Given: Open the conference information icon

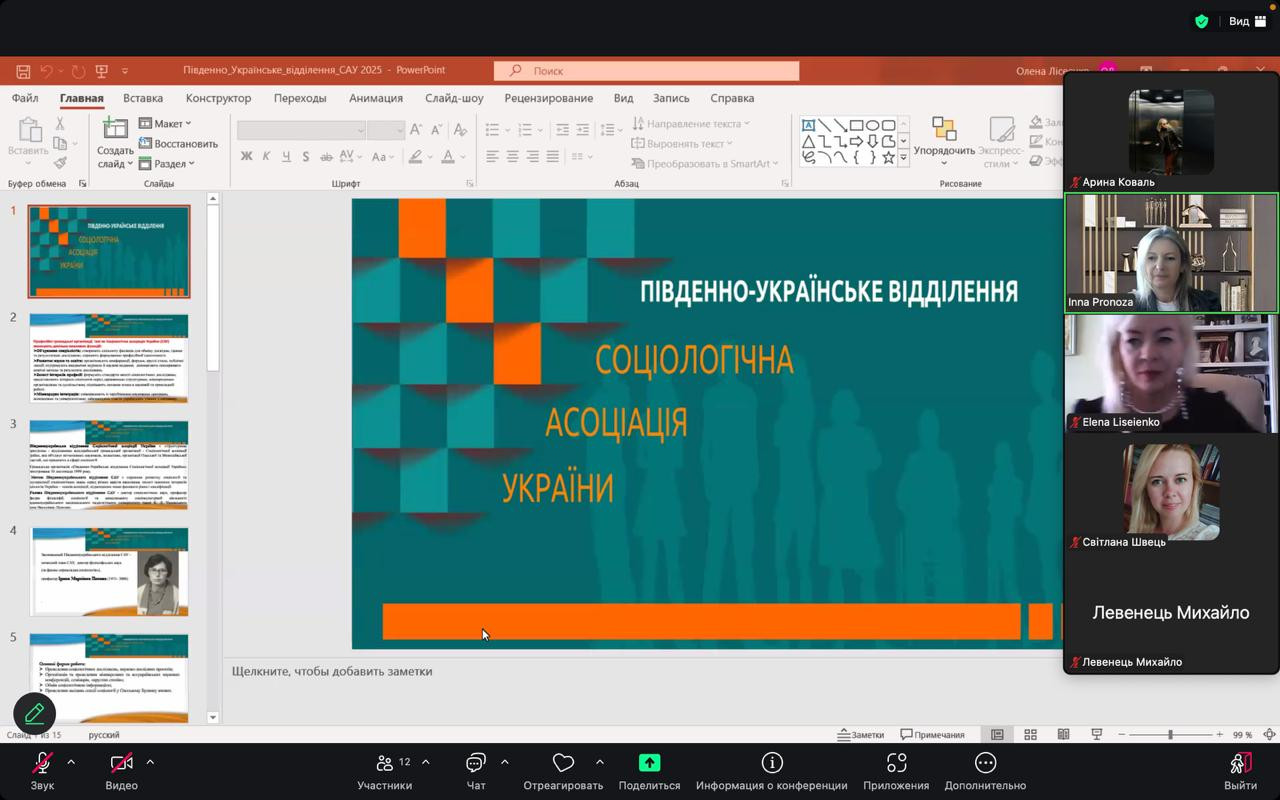Looking at the screenshot, I should pyautogui.click(x=771, y=764).
